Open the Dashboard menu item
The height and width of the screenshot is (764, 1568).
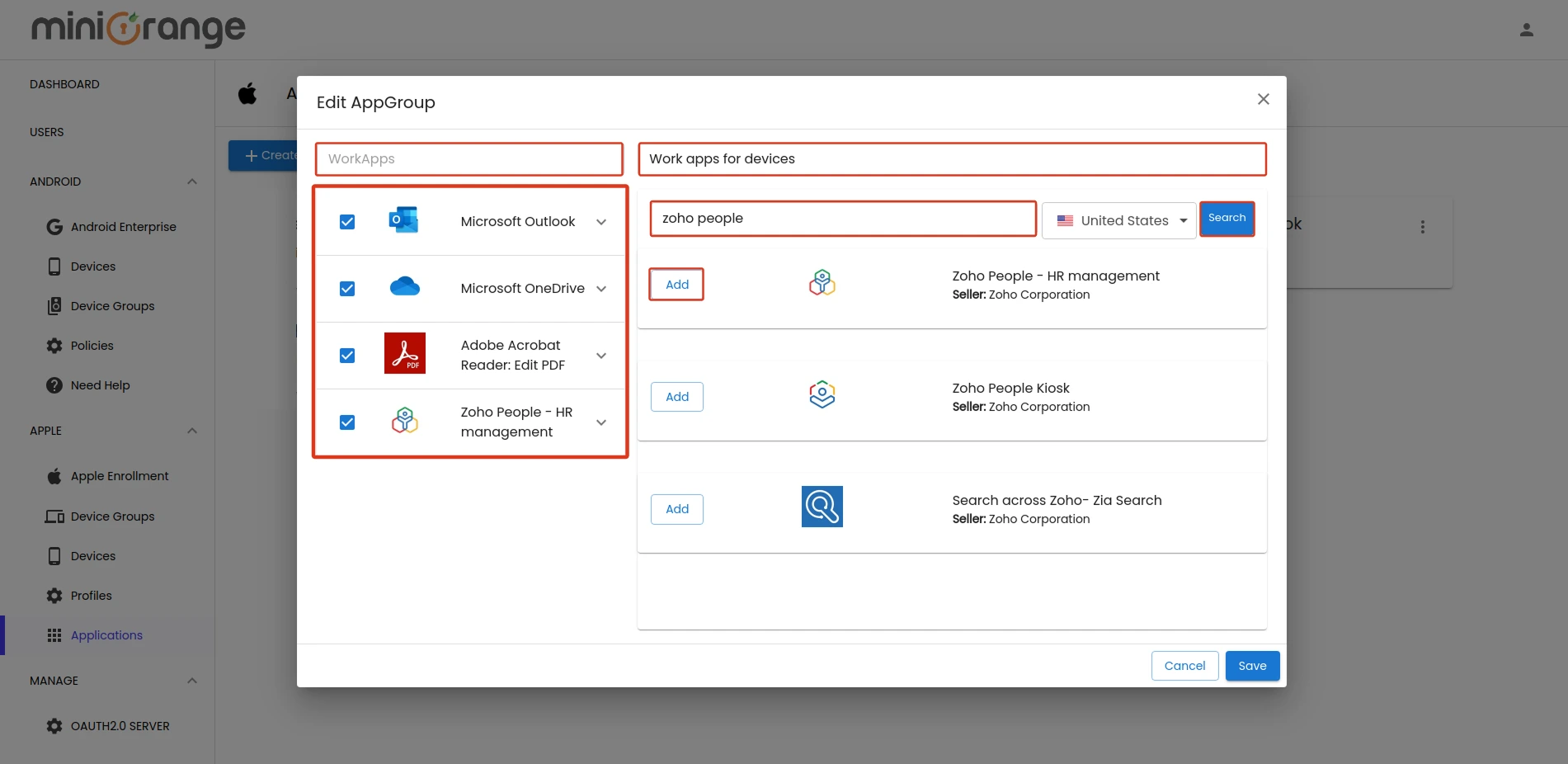(64, 83)
